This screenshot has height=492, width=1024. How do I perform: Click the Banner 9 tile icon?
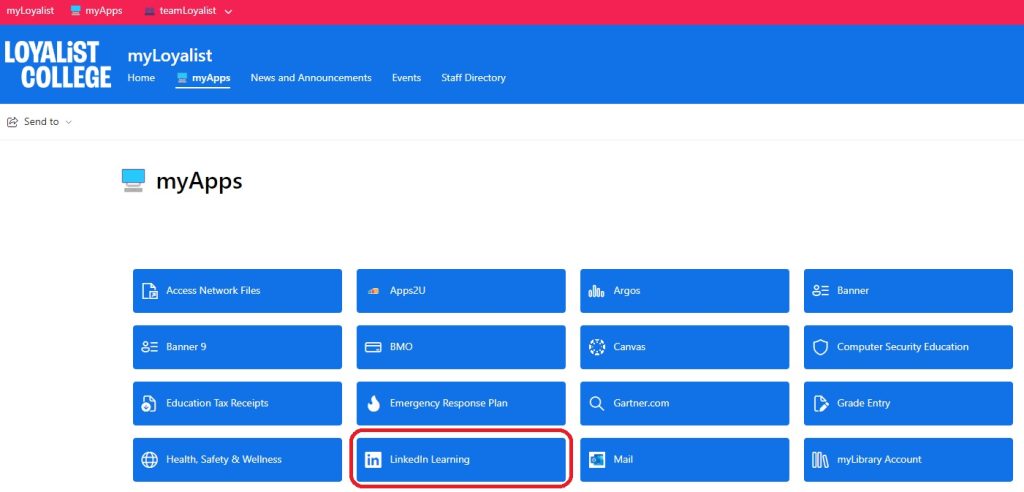(x=150, y=347)
